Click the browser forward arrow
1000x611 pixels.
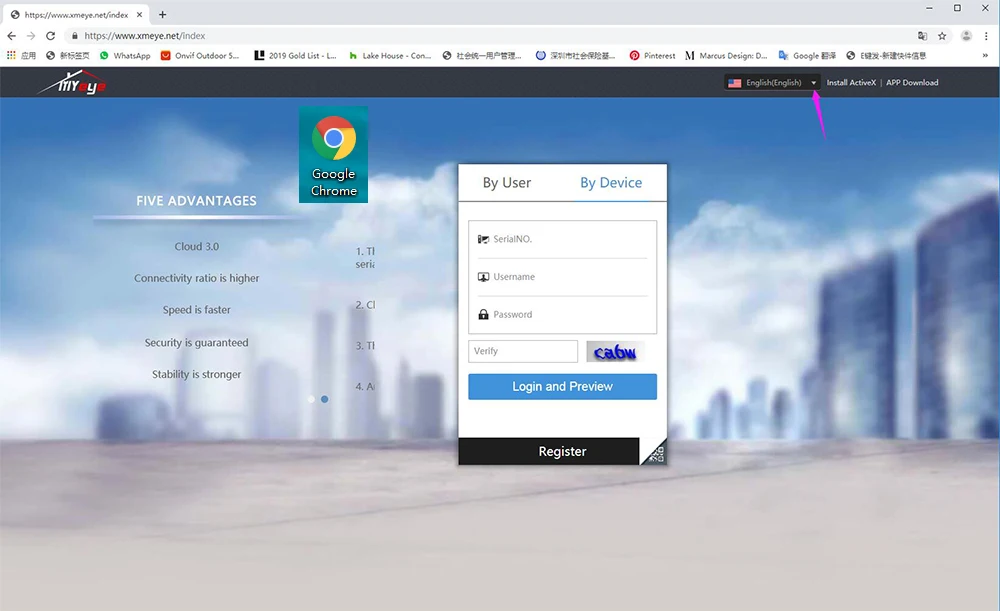(31, 36)
